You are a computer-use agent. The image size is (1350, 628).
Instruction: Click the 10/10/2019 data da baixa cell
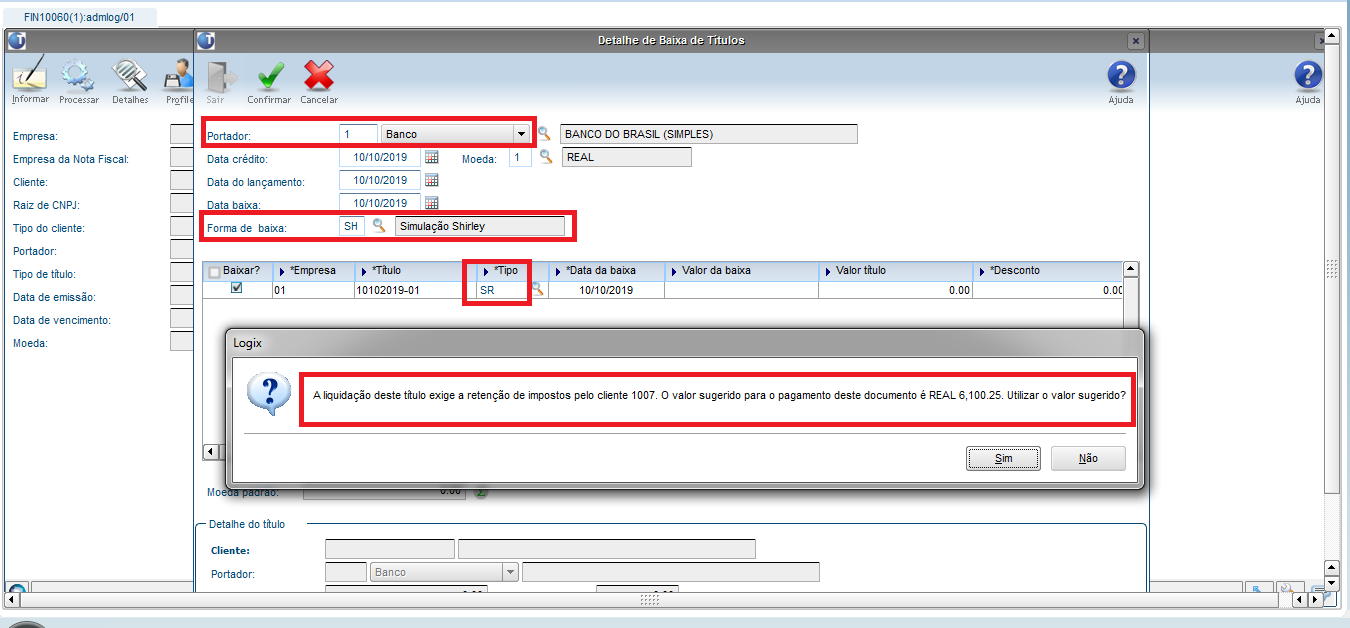(607, 289)
